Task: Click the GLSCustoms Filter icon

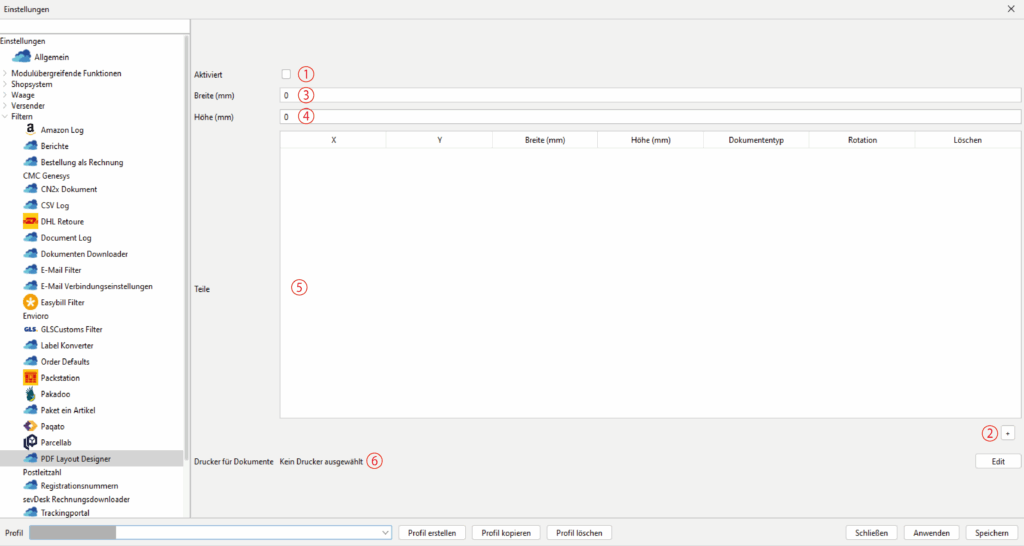Action: 30,329
